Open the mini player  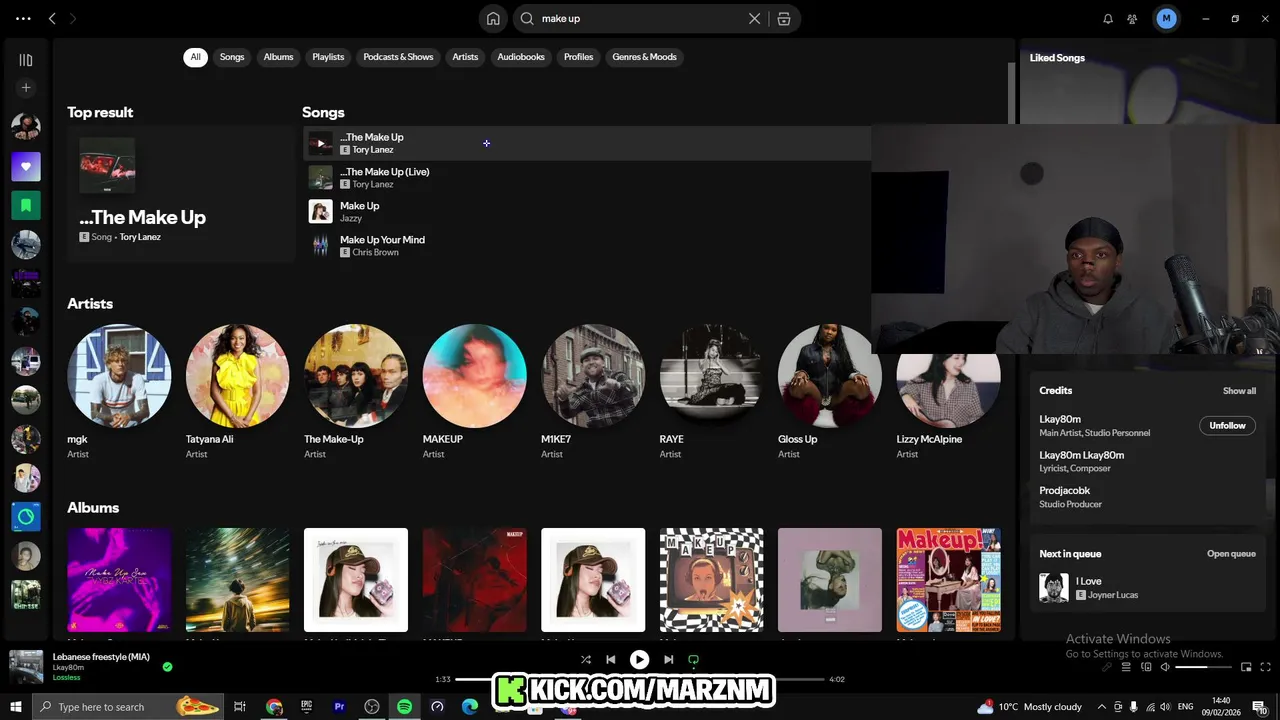tap(1246, 667)
